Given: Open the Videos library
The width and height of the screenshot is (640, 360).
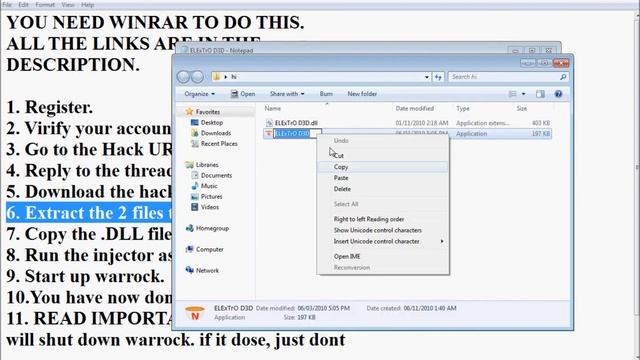Looking at the screenshot, I should point(209,207).
